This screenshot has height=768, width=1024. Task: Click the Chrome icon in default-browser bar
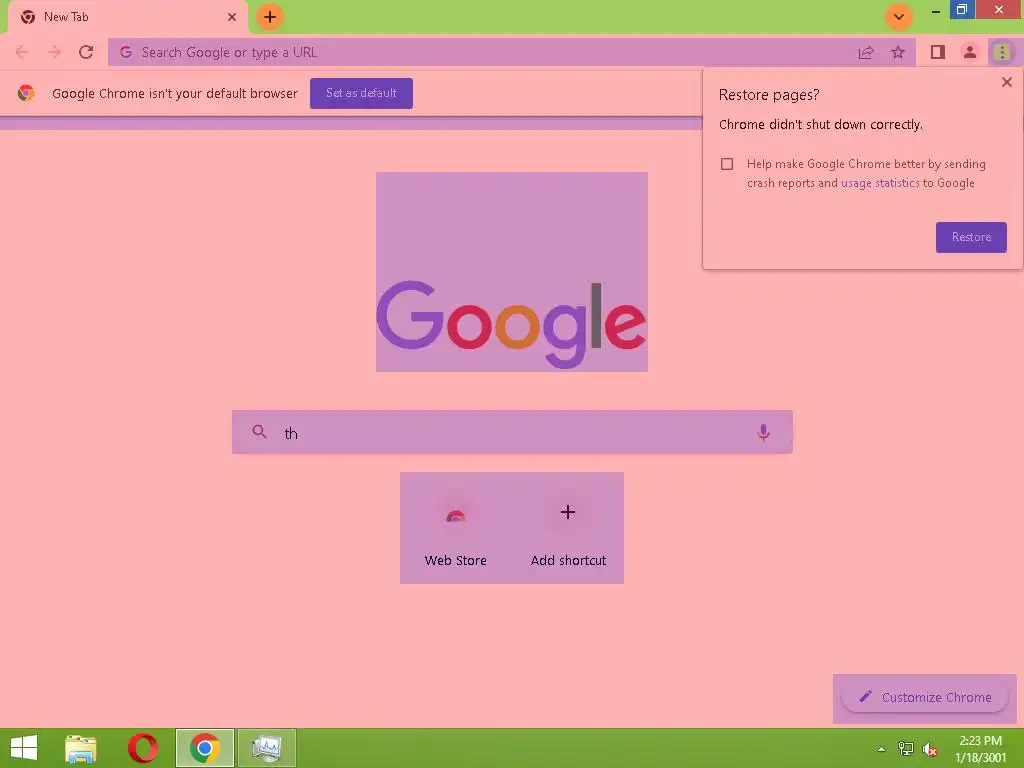click(x=26, y=93)
